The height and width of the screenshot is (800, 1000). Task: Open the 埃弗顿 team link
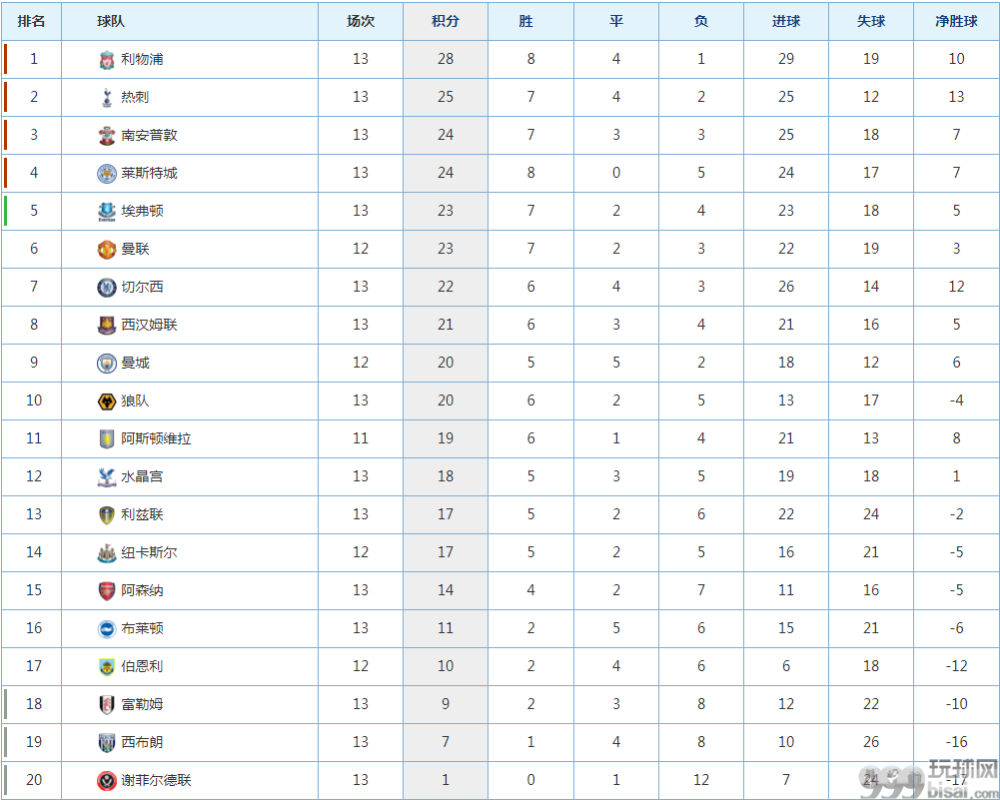[142, 211]
